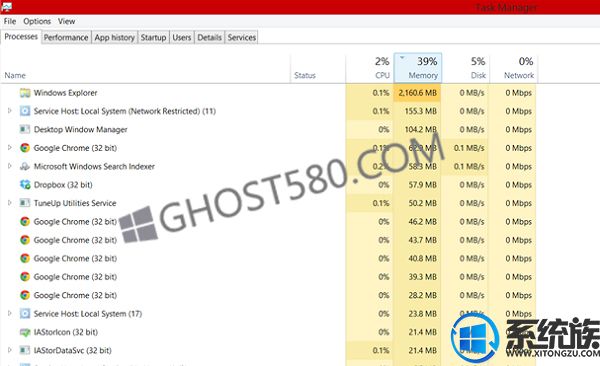This screenshot has width=600, height=366.
Task: Expand Service Host: Local System (Network Restricted)
Action: coord(10,111)
